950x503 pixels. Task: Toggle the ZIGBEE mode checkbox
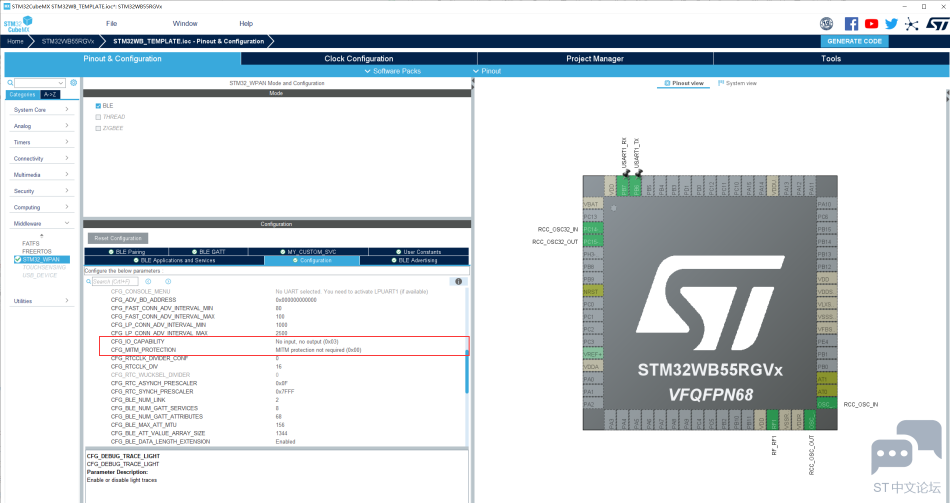pos(98,128)
